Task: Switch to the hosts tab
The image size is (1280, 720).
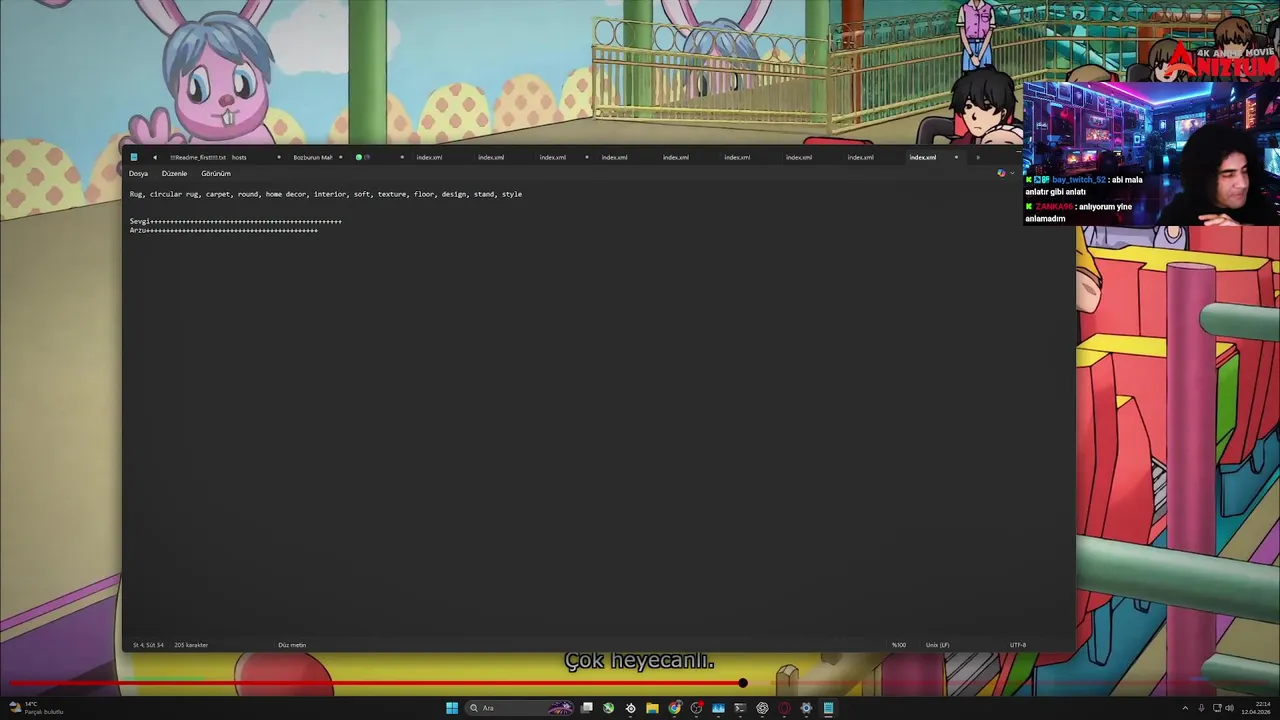Action: pyautogui.click(x=239, y=157)
